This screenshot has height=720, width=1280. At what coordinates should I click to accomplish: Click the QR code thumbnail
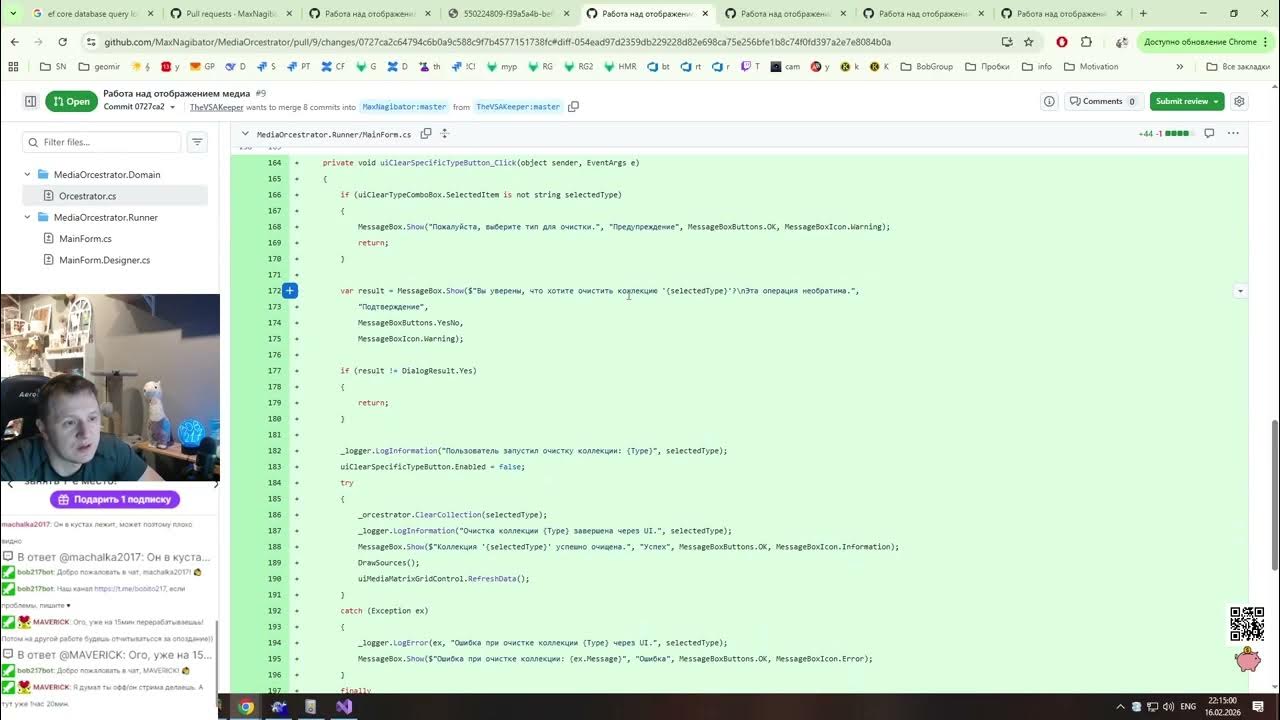(1246, 624)
